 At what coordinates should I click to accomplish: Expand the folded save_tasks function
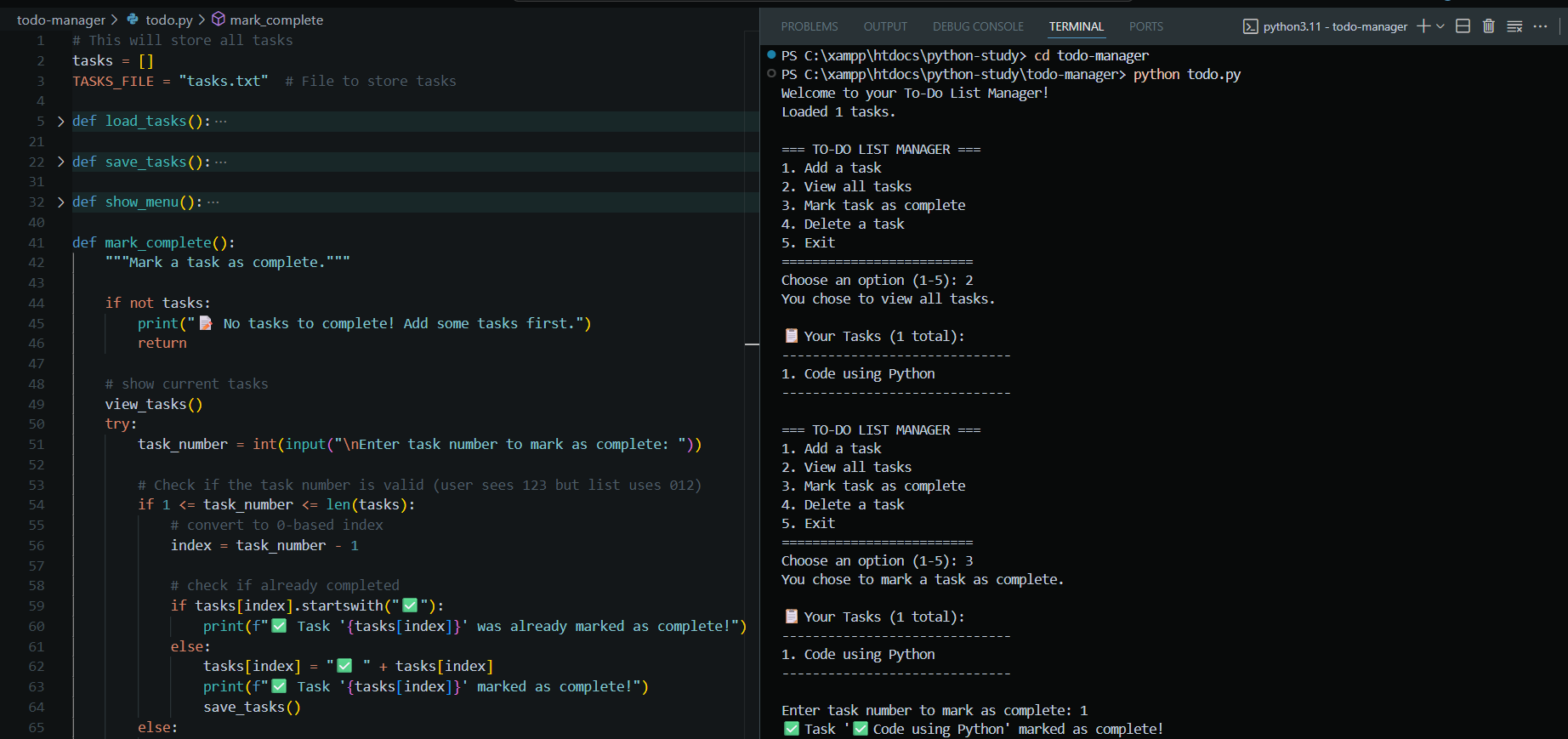pos(60,162)
